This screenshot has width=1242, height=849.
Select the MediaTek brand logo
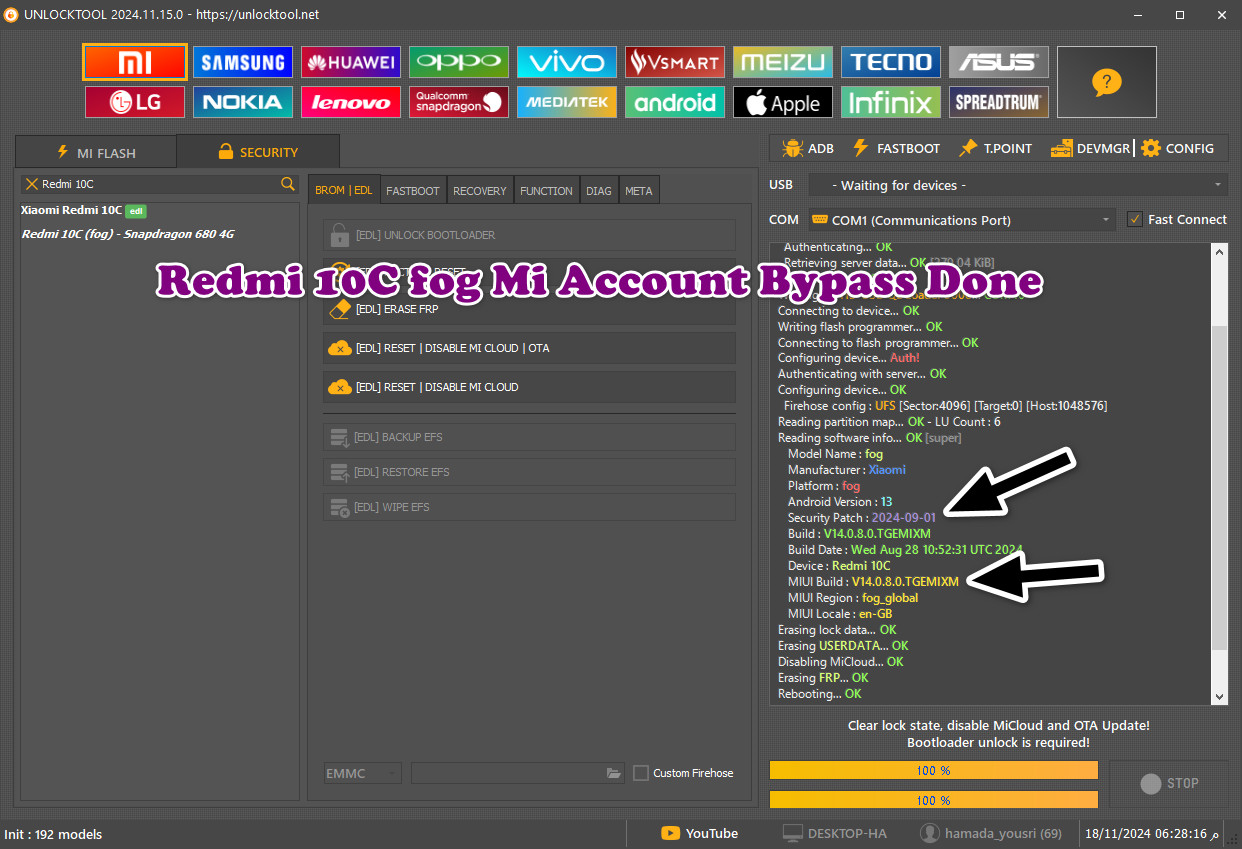(567, 102)
